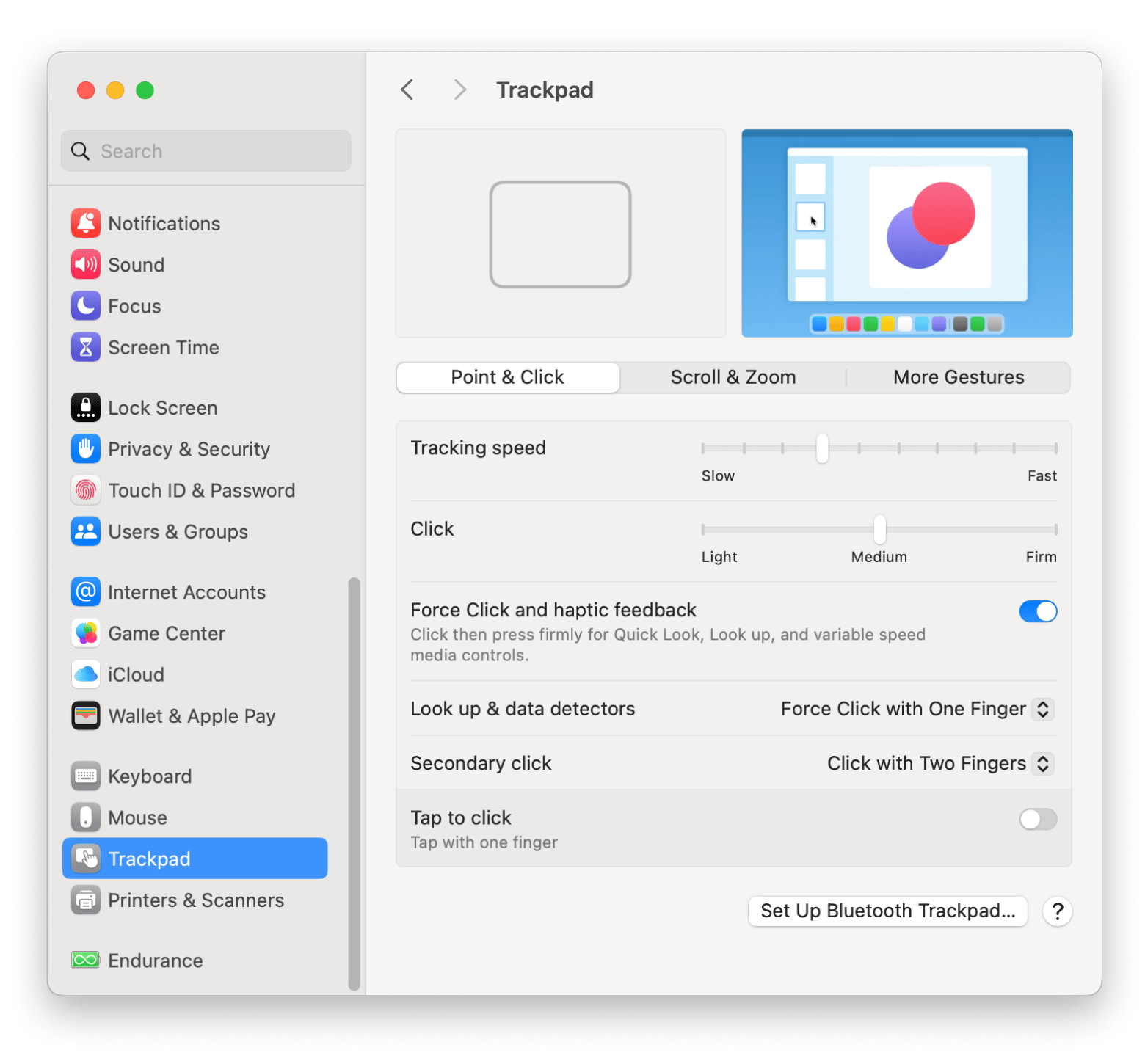This screenshot has height=1064, width=1145.
Task: Click the Touch ID fingerprint icon
Action: (x=86, y=490)
